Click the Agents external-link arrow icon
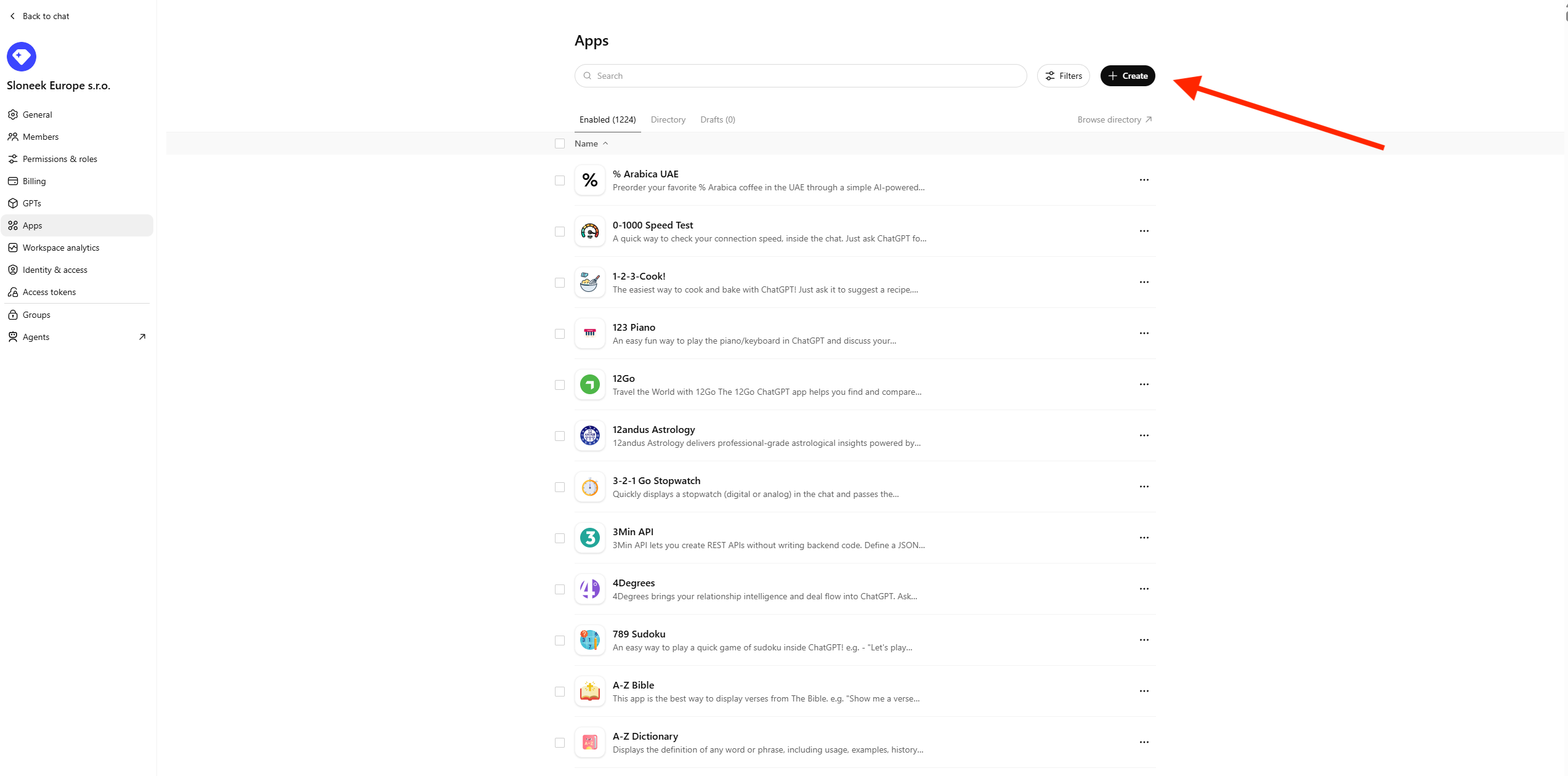 tap(142, 337)
